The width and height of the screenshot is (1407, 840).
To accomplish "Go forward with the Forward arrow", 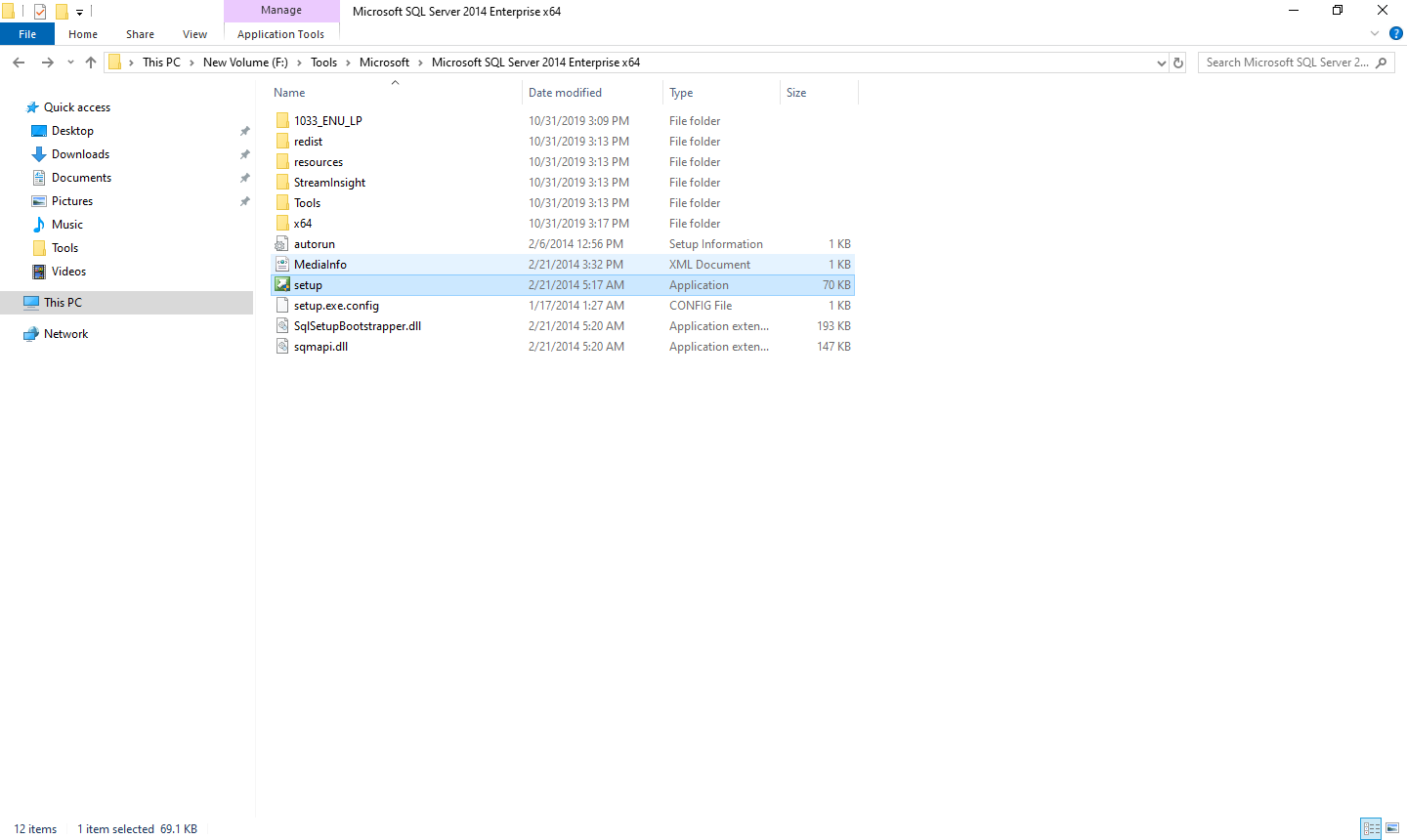I will click(x=47, y=63).
